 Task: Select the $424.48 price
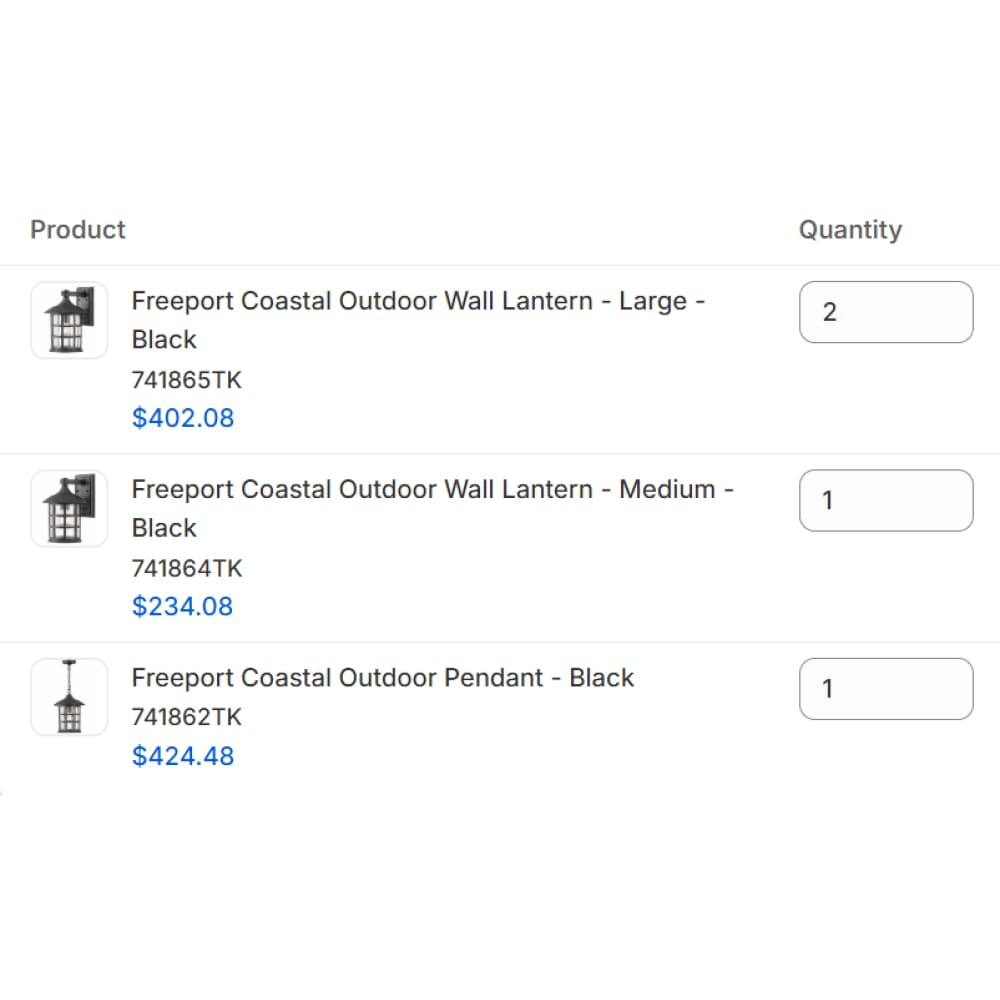click(x=183, y=756)
